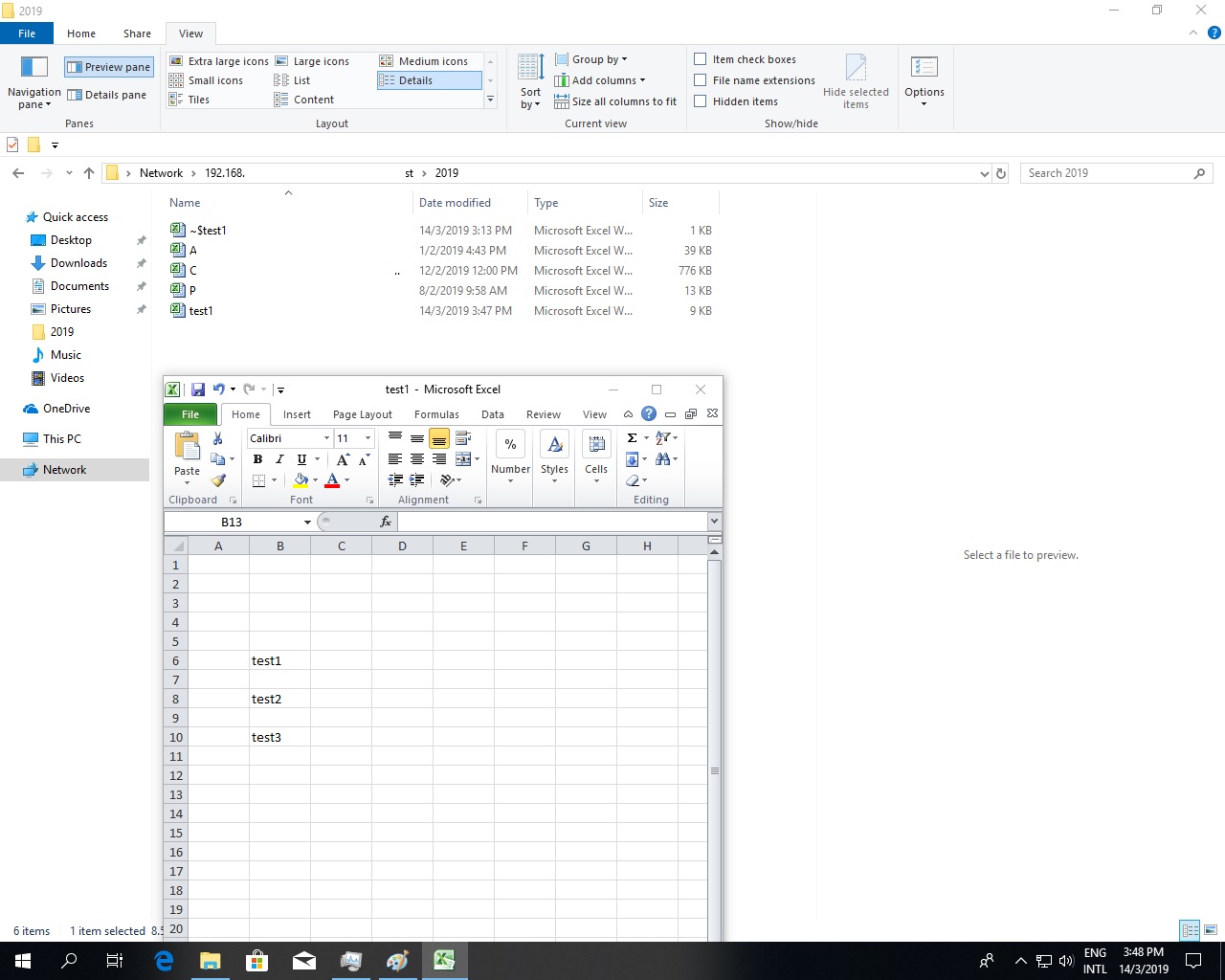The image size is (1225, 980).
Task: Open the Font Color dropdown arrow
Action: 346,480
